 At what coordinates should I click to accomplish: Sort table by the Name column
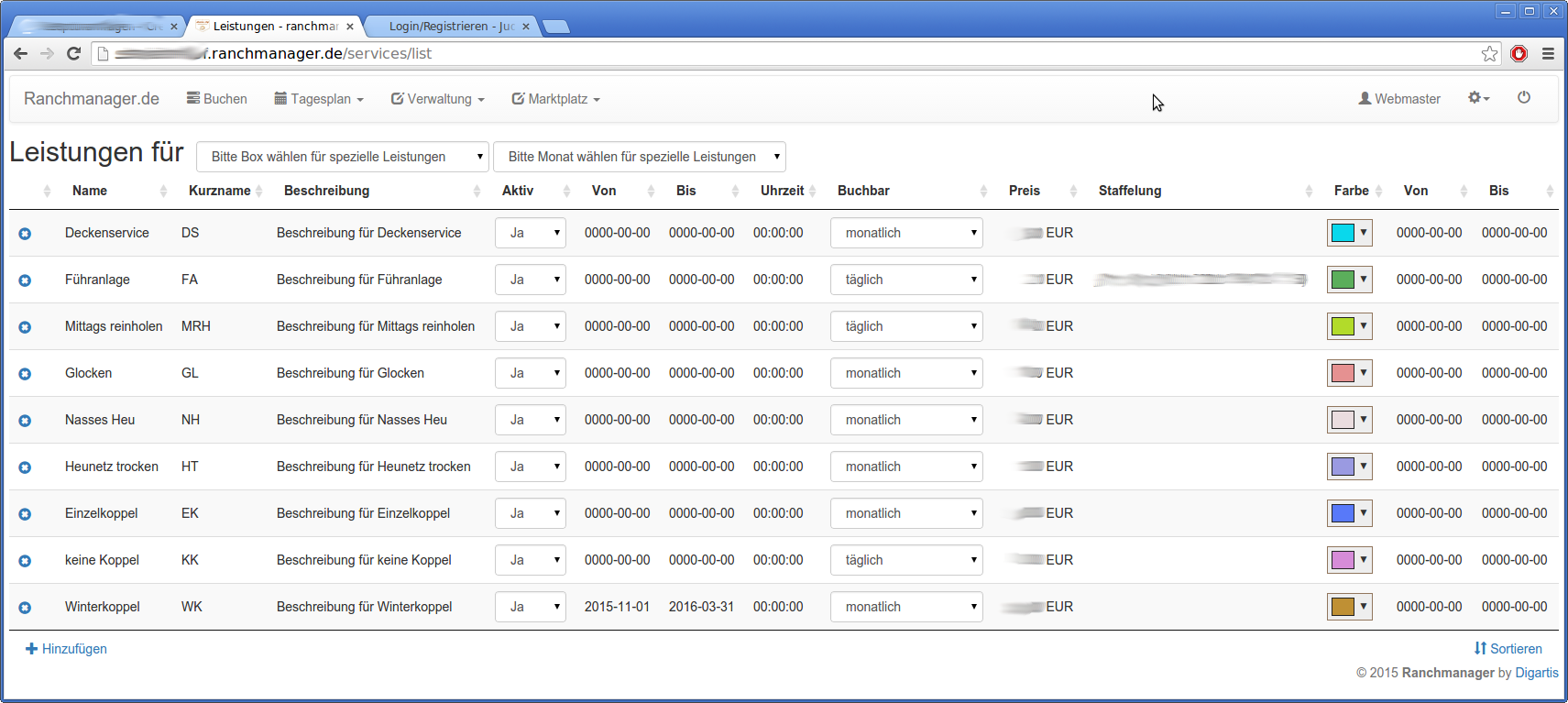[90, 191]
